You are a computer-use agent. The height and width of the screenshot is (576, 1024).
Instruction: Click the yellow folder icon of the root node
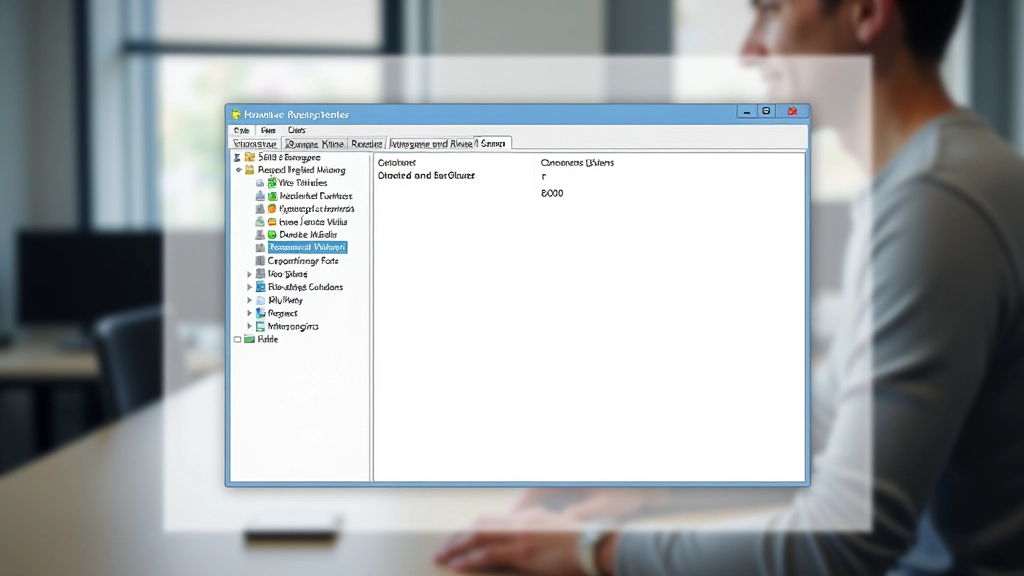tap(249, 157)
